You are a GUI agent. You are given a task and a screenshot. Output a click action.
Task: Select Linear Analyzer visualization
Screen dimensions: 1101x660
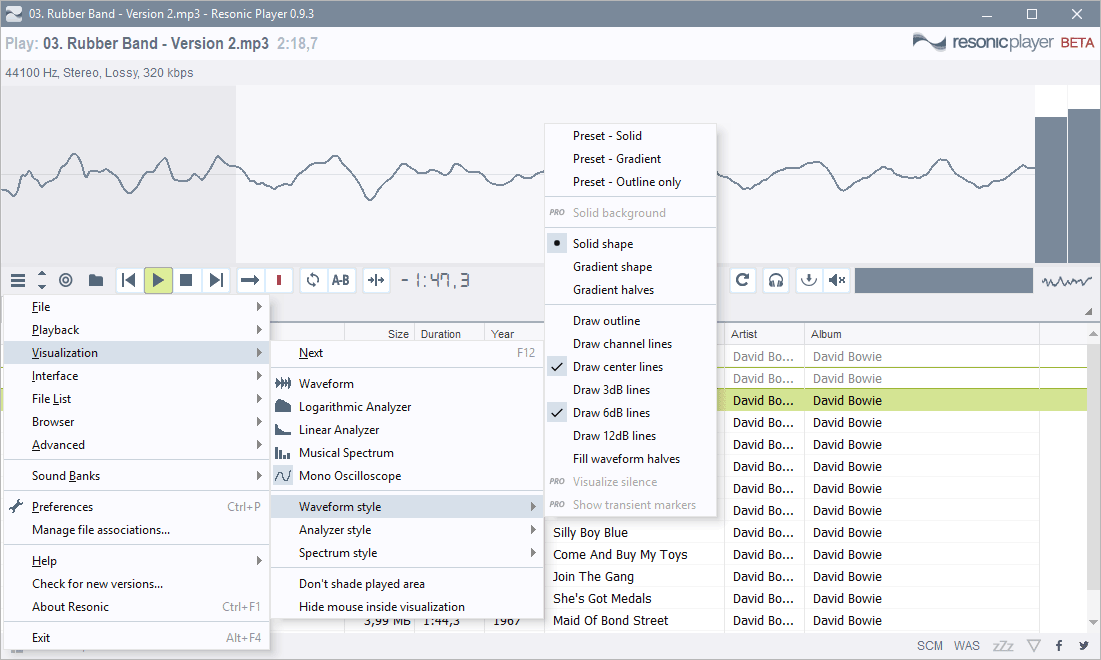tap(407, 430)
